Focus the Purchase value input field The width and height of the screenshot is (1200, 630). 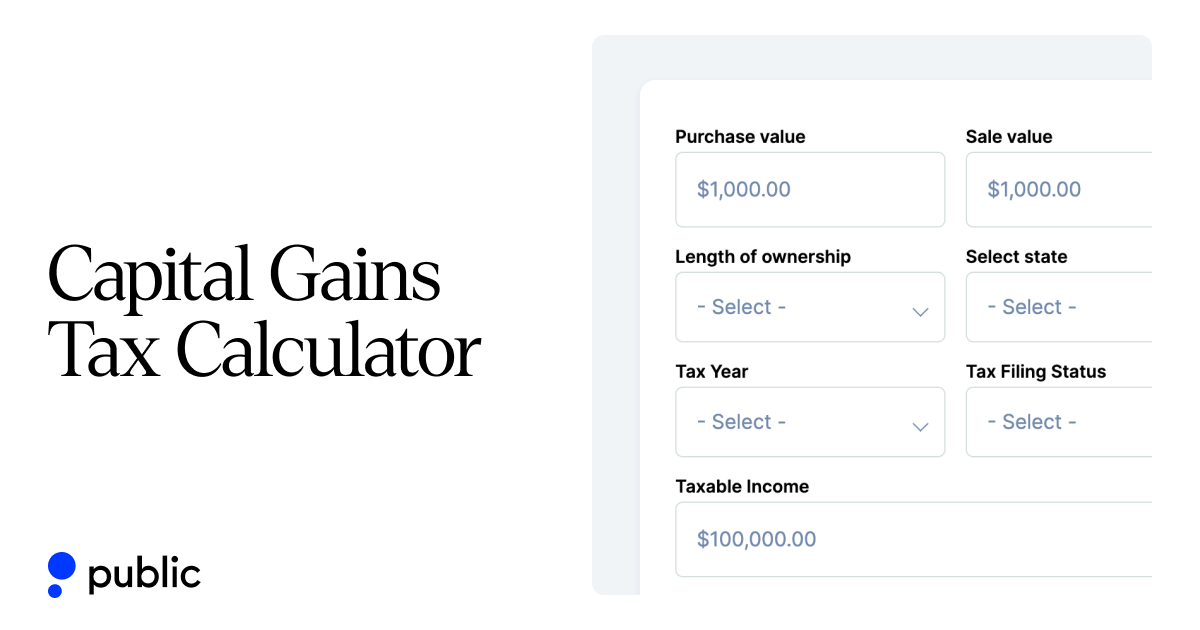pos(809,189)
